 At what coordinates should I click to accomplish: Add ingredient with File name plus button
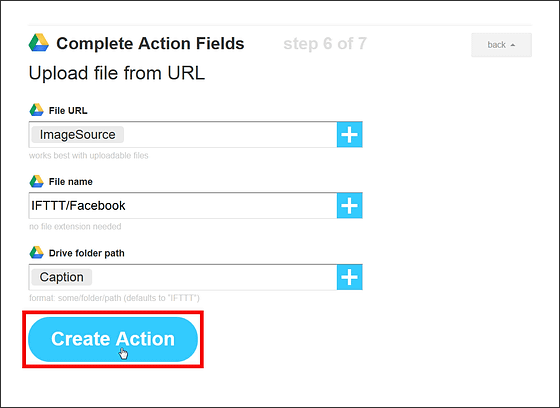(350, 205)
